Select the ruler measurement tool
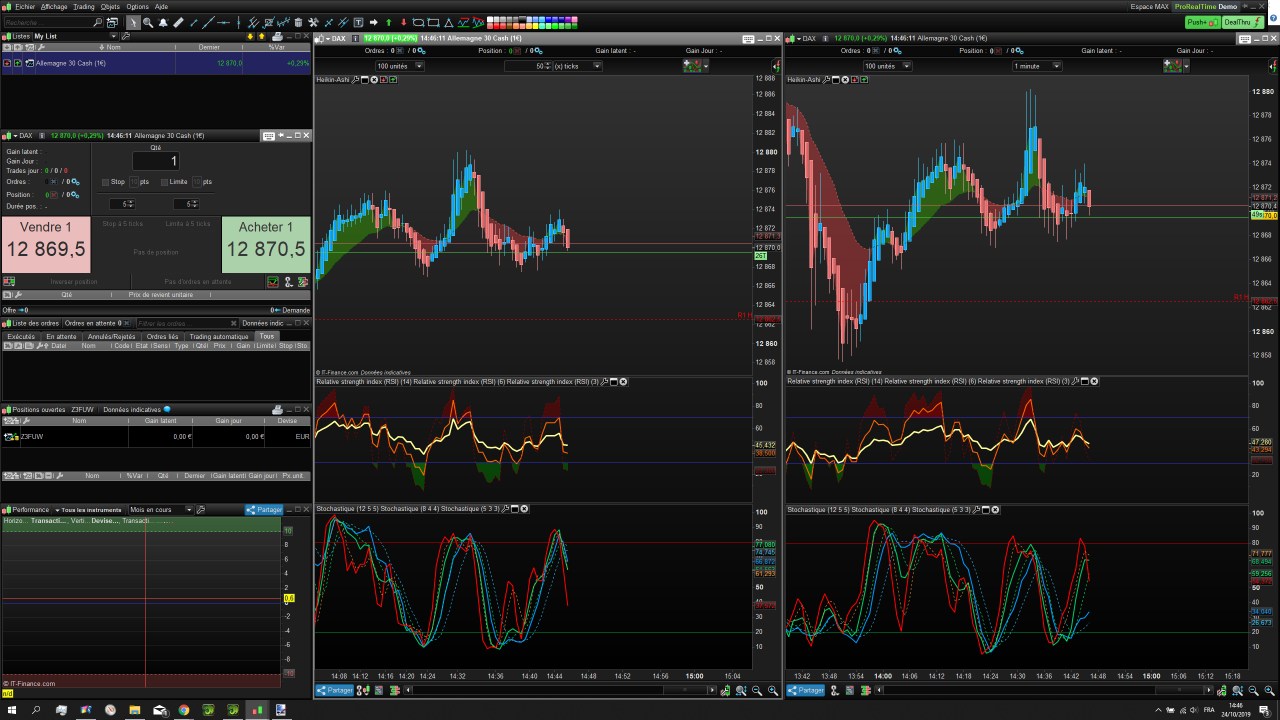 (178, 22)
